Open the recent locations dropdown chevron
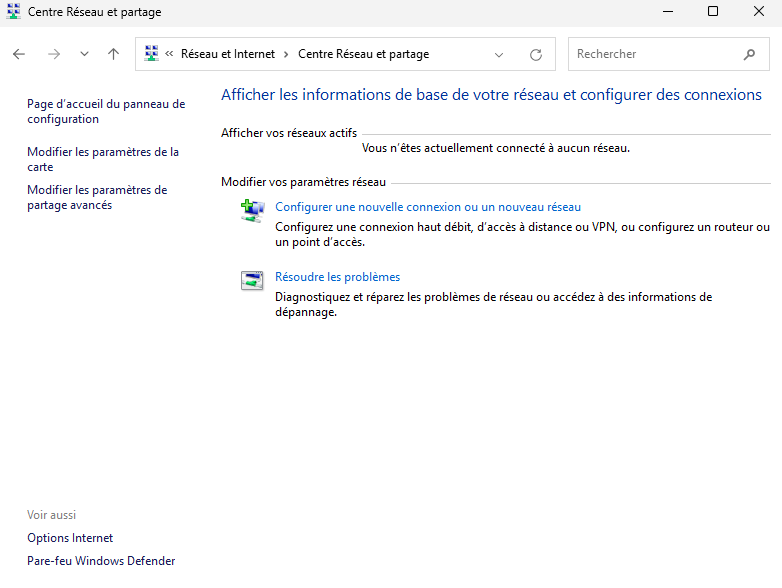Image resolution: width=782 pixels, height=588 pixels. [x=84, y=54]
